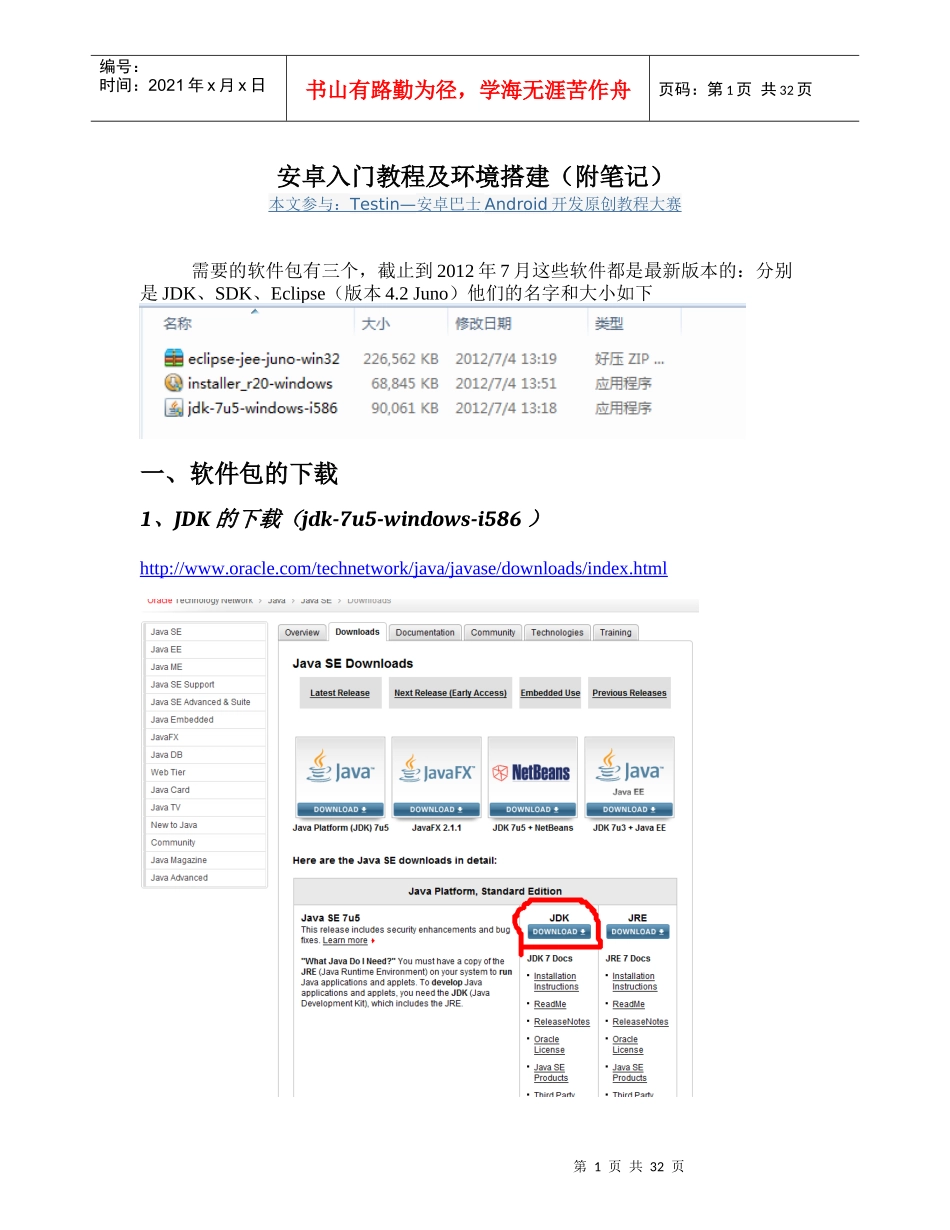Click the jdk-7u5-windows-i586 Java installer icon
The image size is (950, 1230).
tap(173, 408)
